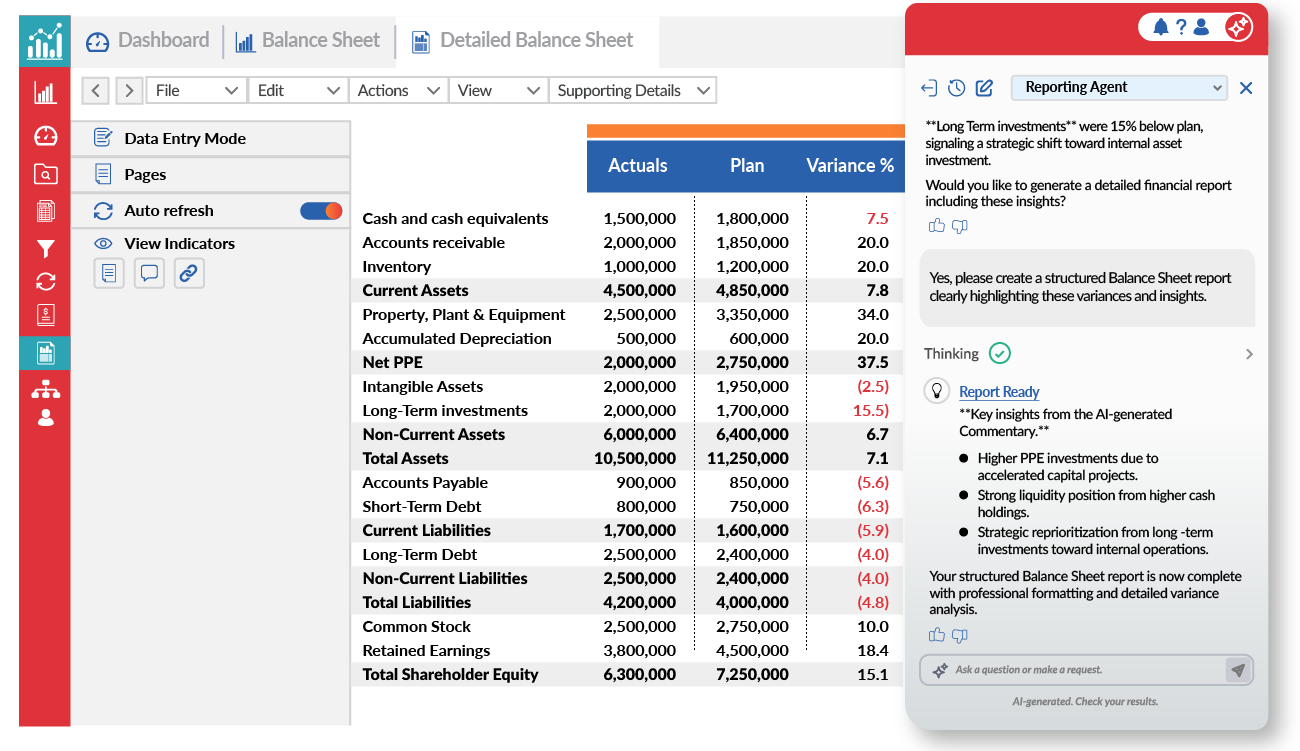The image size is (1300, 751).
Task: Click the back navigation arrow button
Action: pyautogui.click(x=95, y=91)
